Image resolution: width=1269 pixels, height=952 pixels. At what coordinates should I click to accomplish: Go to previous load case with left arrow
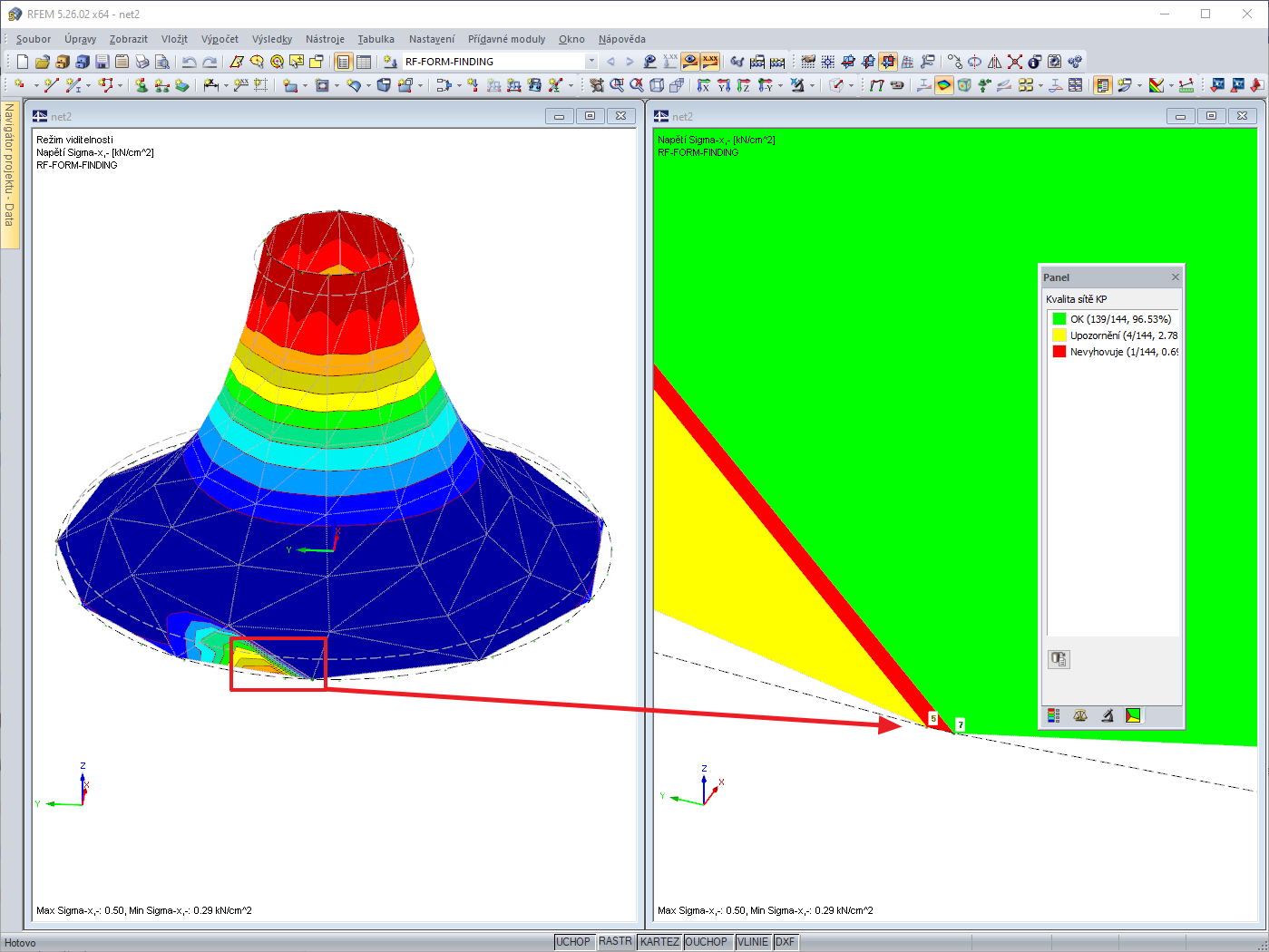click(610, 62)
